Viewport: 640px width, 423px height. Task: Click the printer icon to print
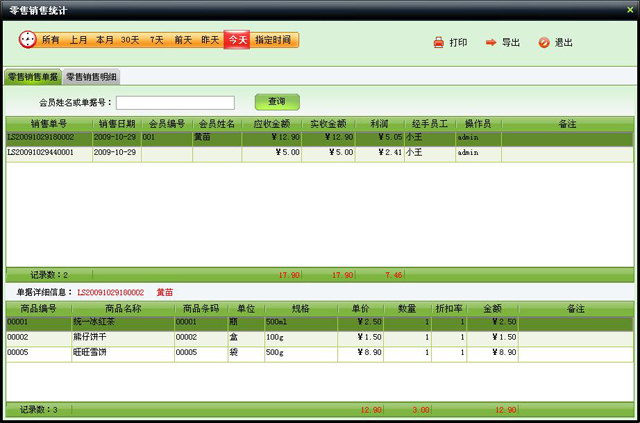click(438, 43)
